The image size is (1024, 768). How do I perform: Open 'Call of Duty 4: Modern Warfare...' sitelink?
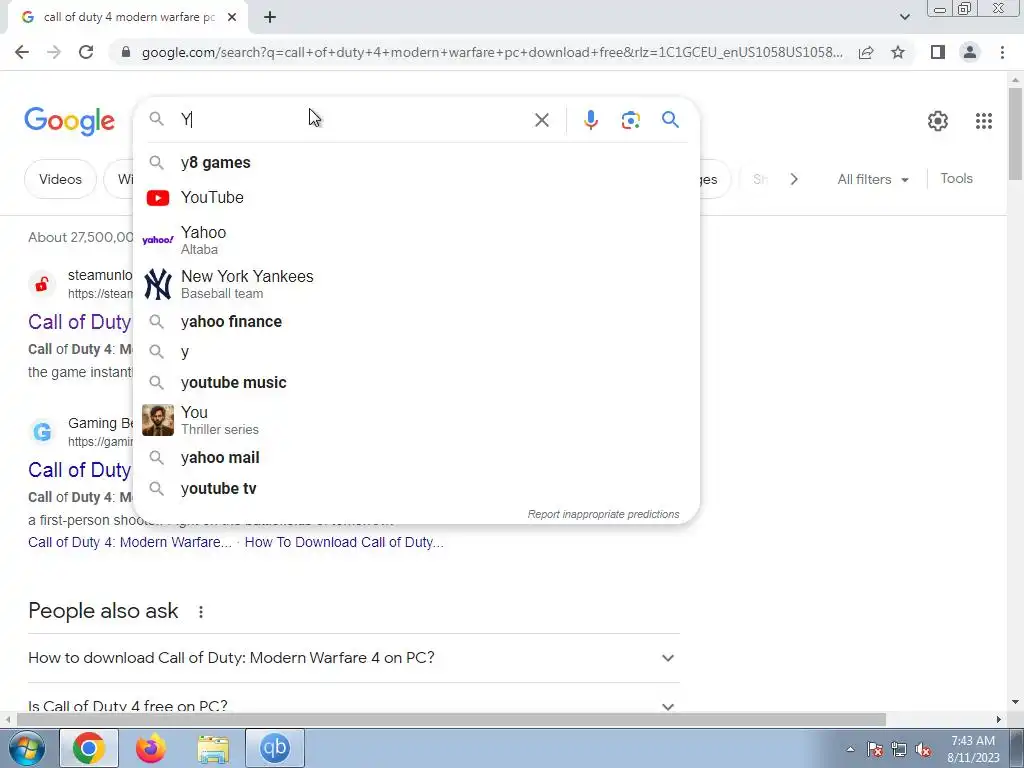129,542
